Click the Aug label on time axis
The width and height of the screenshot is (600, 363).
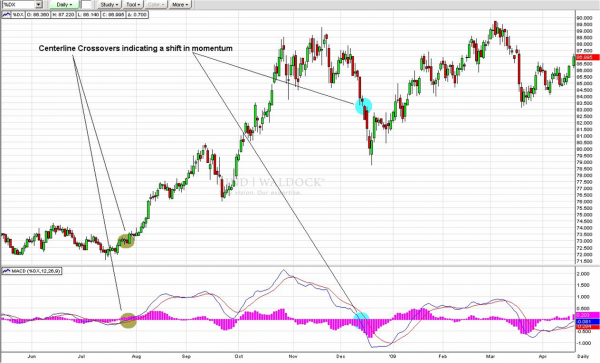pyautogui.click(x=136, y=356)
